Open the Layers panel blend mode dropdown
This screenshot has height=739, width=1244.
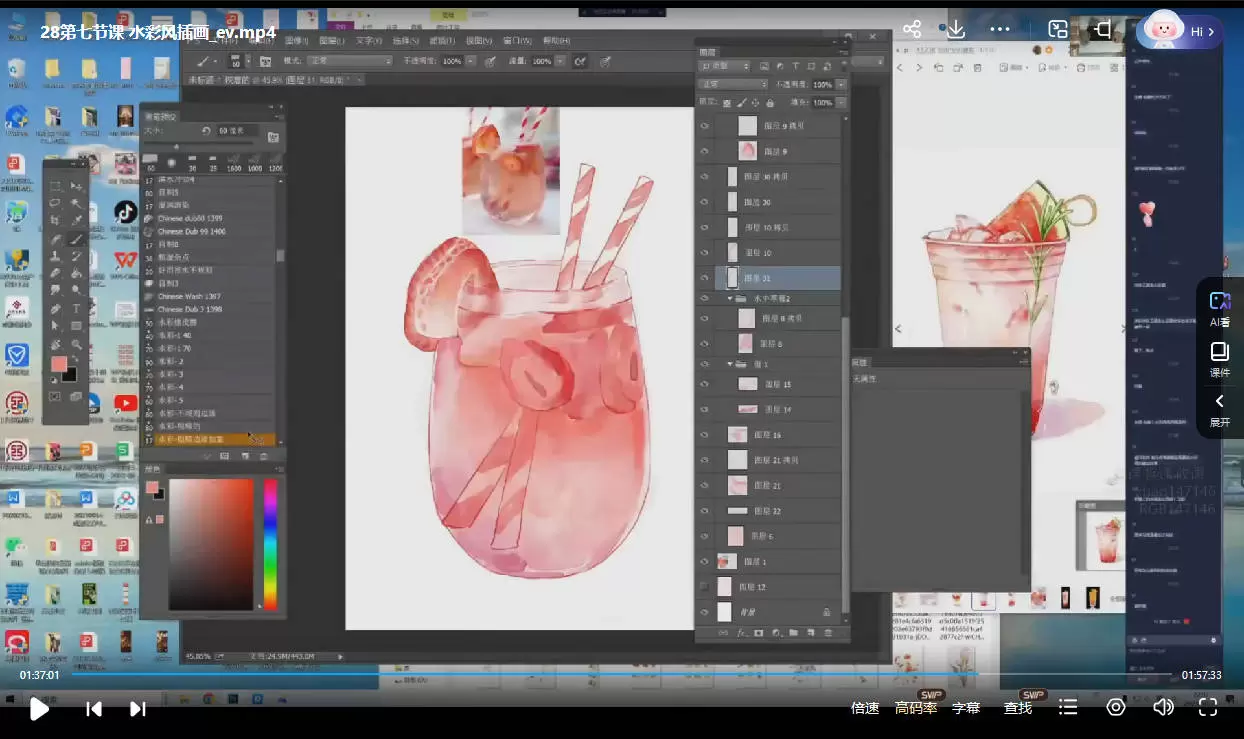point(734,84)
